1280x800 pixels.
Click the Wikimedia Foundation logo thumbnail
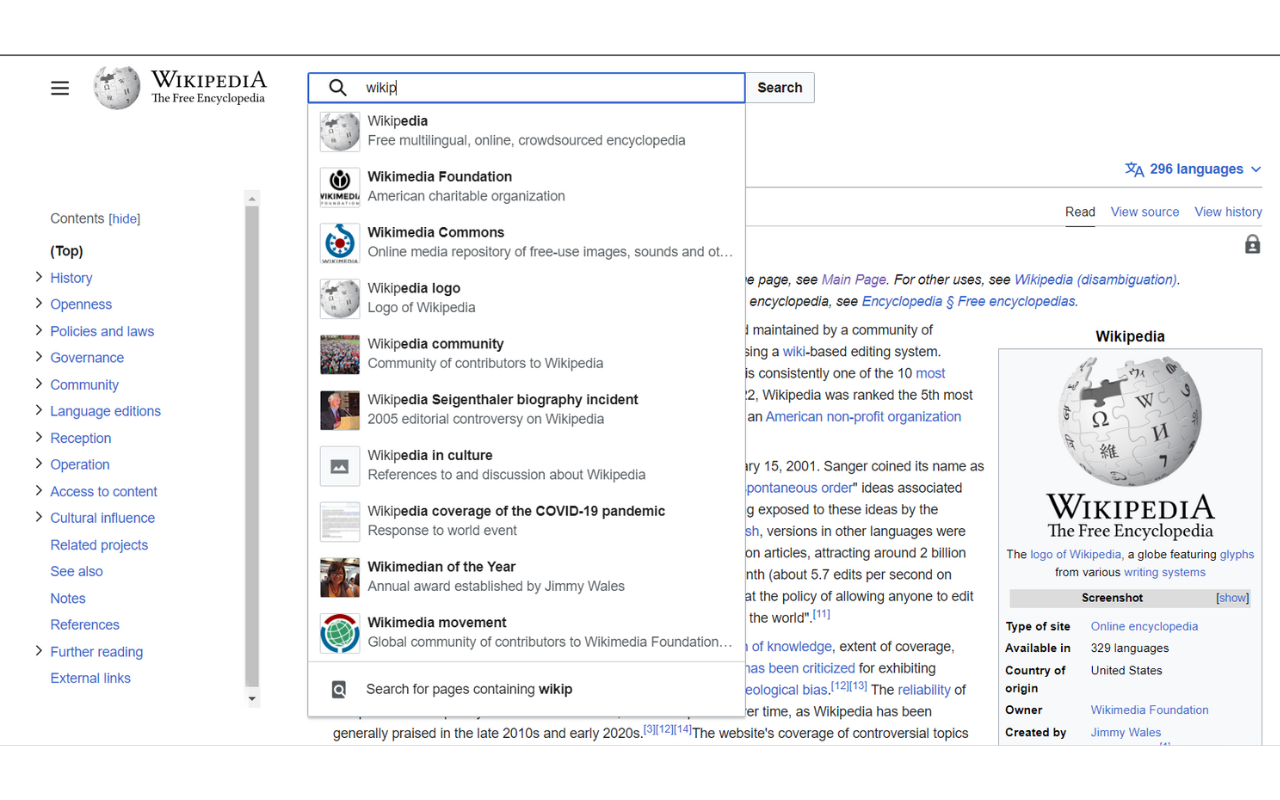340,187
